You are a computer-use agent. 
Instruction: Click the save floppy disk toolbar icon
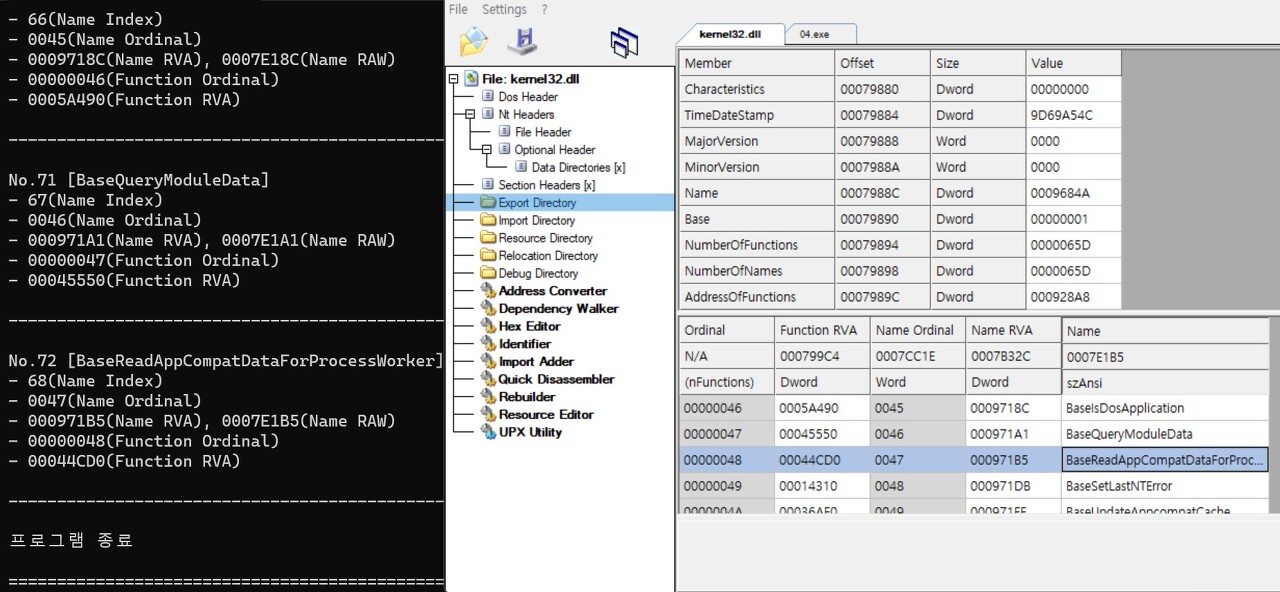[x=521, y=41]
